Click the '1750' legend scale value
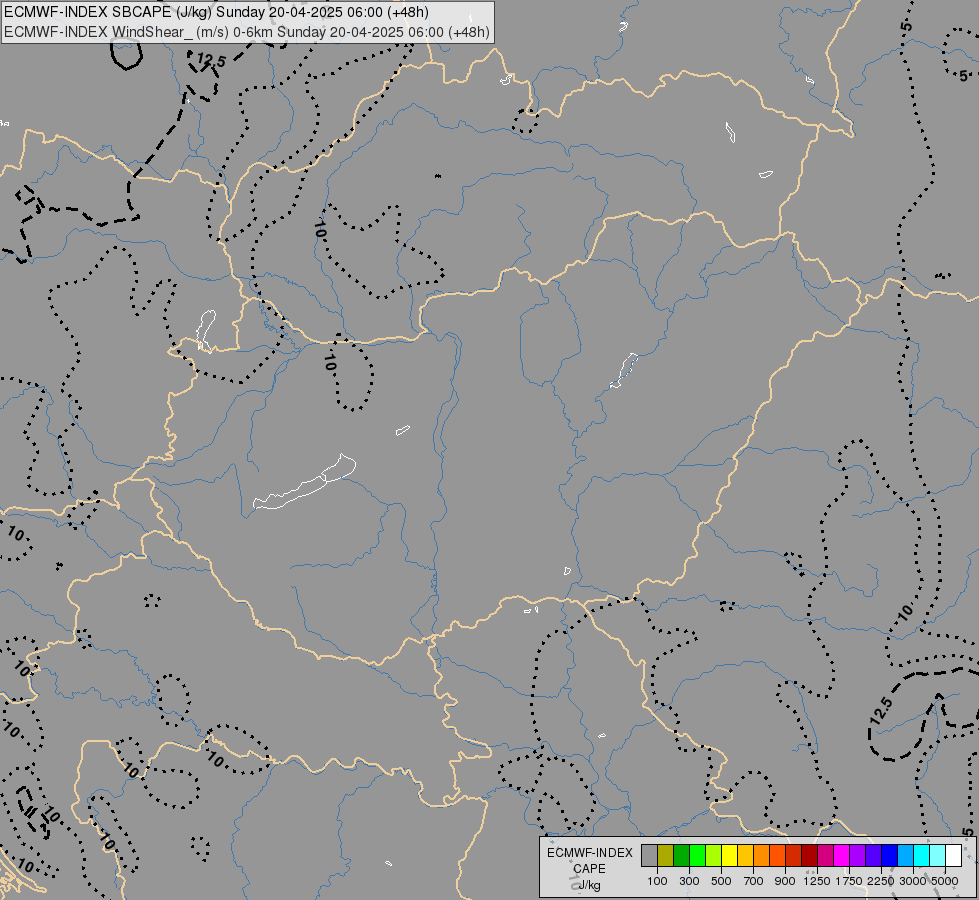Screen dimensions: 979x900 pyautogui.click(x=849, y=881)
